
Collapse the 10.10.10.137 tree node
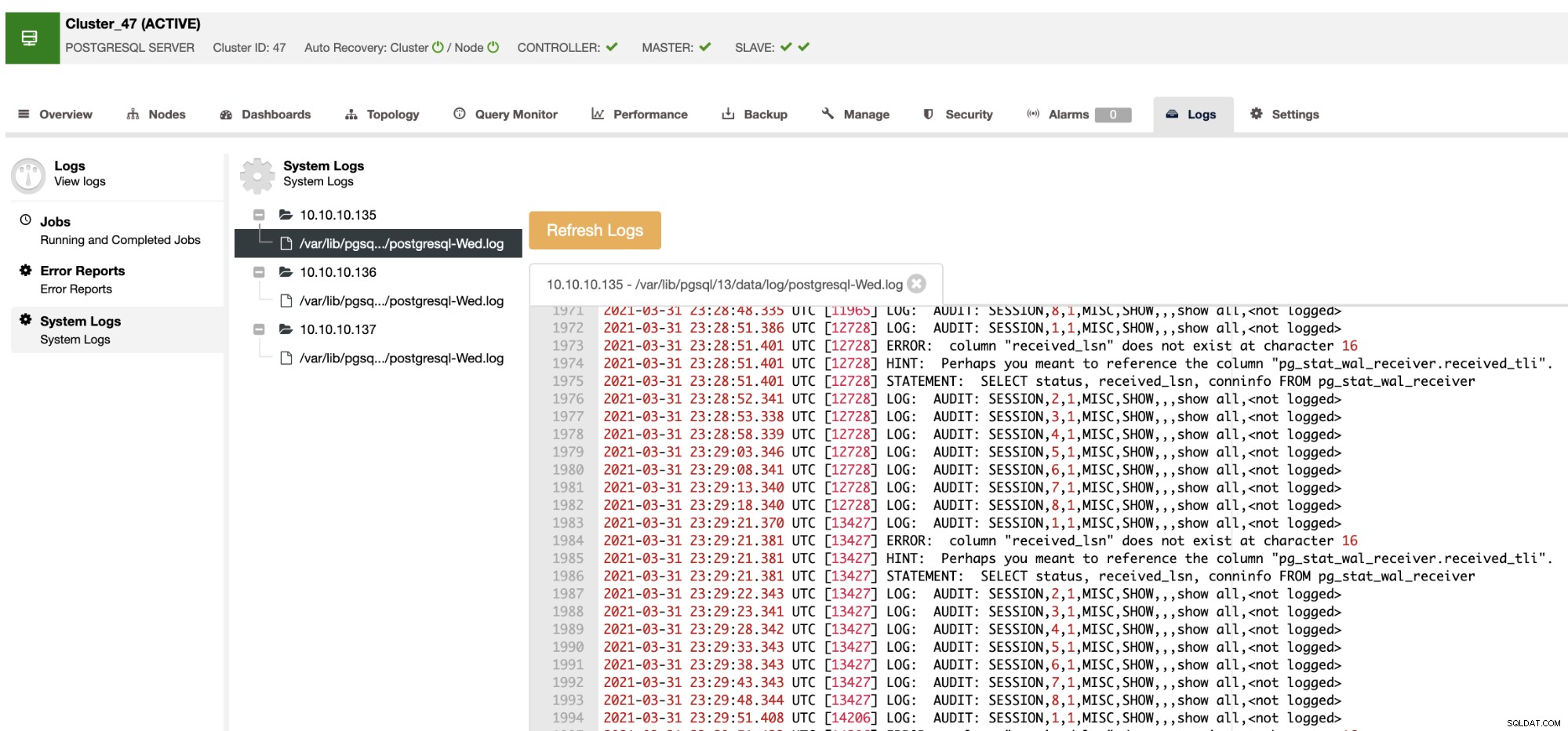(259, 329)
